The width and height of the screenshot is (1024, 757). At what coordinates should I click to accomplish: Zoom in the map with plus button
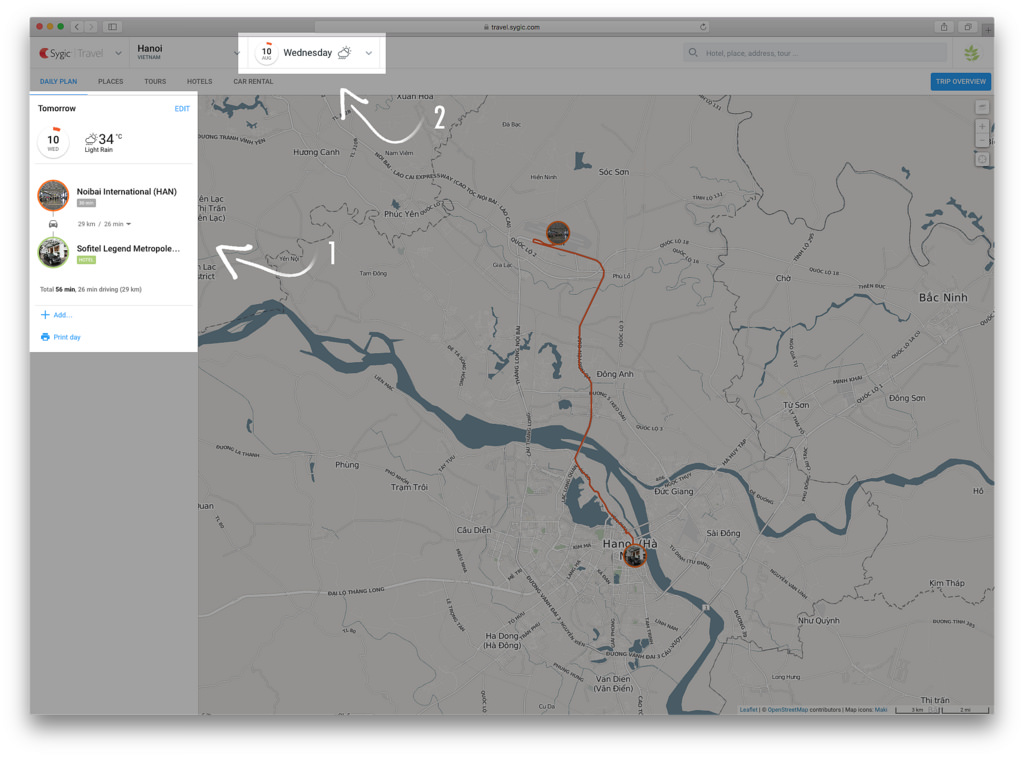(x=982, y=127)
